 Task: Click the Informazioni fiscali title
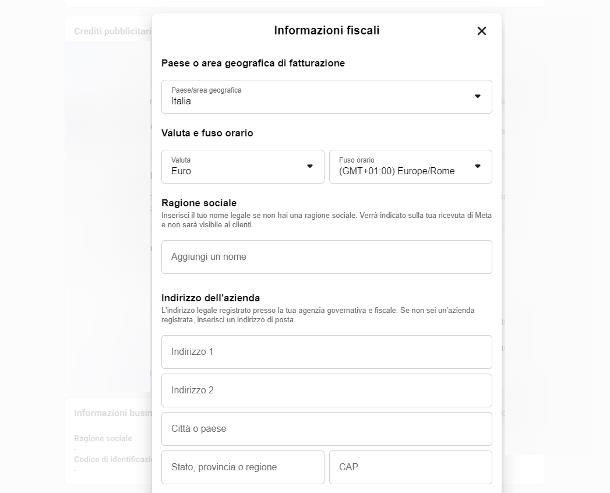[327, 30]
